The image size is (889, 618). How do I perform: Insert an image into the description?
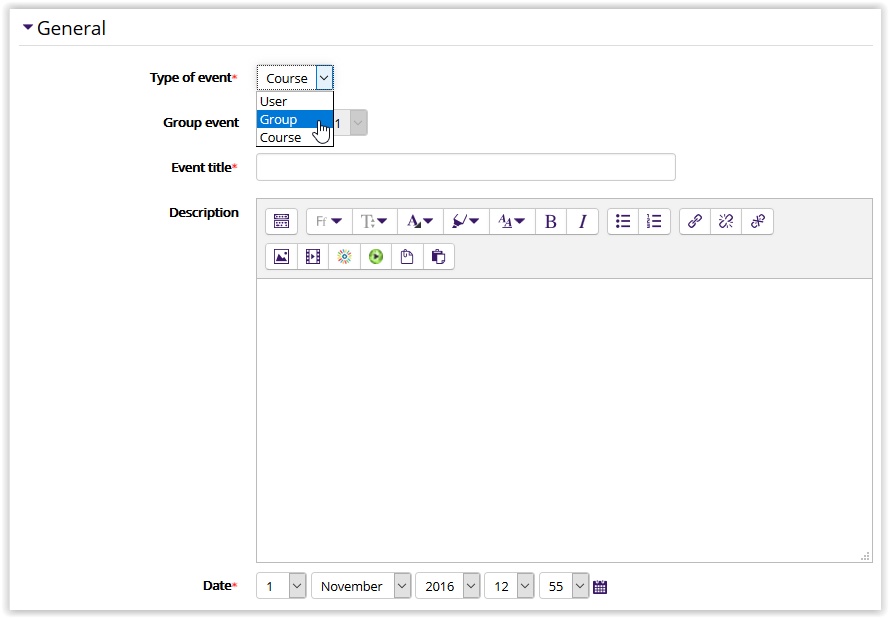pyautogui.click(x=281, y=256)
